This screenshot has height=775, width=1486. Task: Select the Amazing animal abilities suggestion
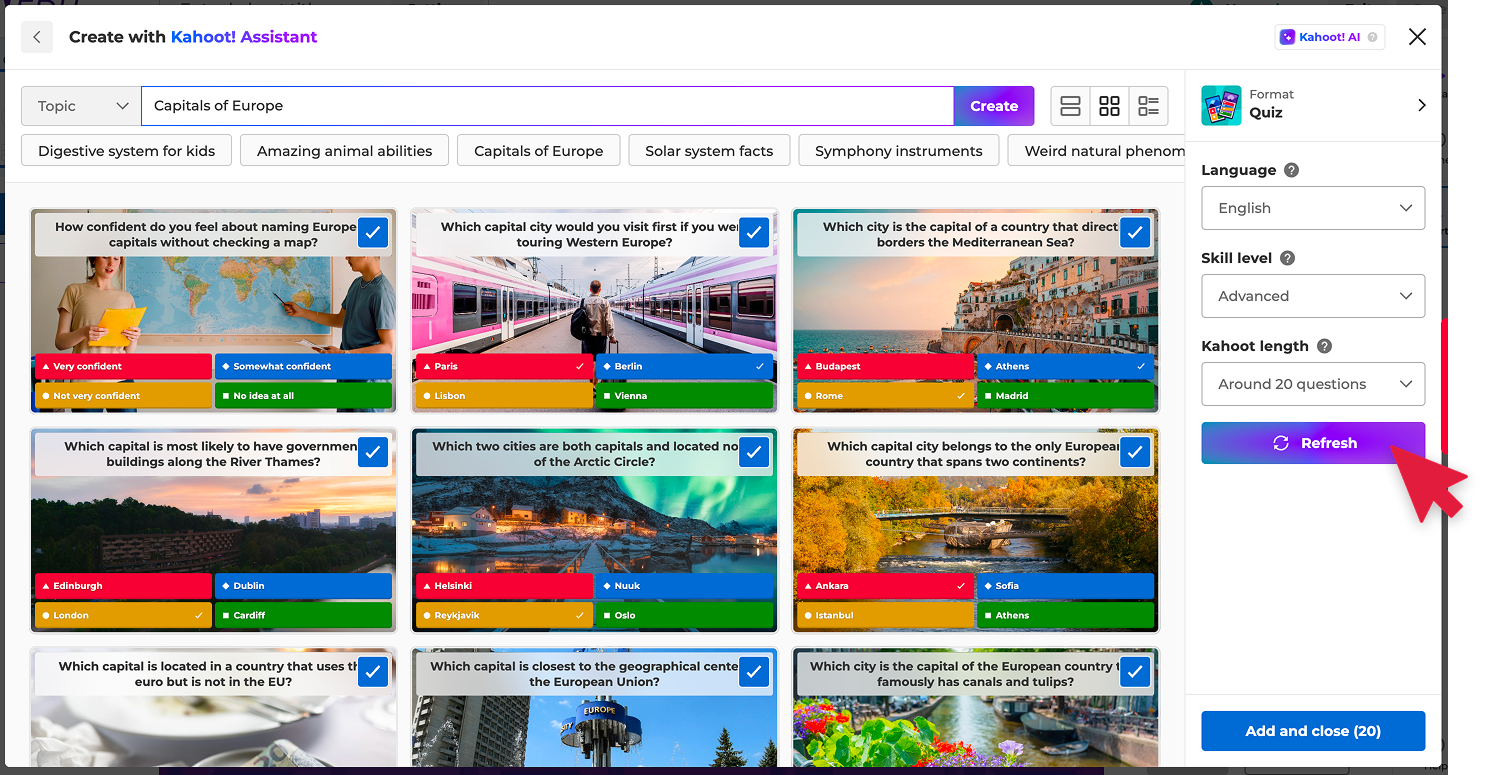coord(344,151)
